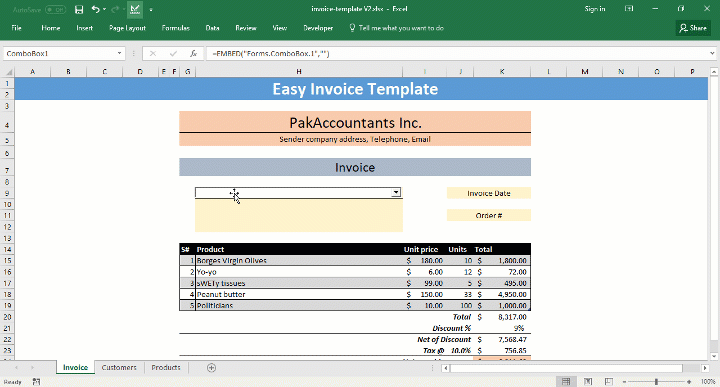Screen dimensions: 720x387
Task: Open the File menu
Action: coord(16,28)
